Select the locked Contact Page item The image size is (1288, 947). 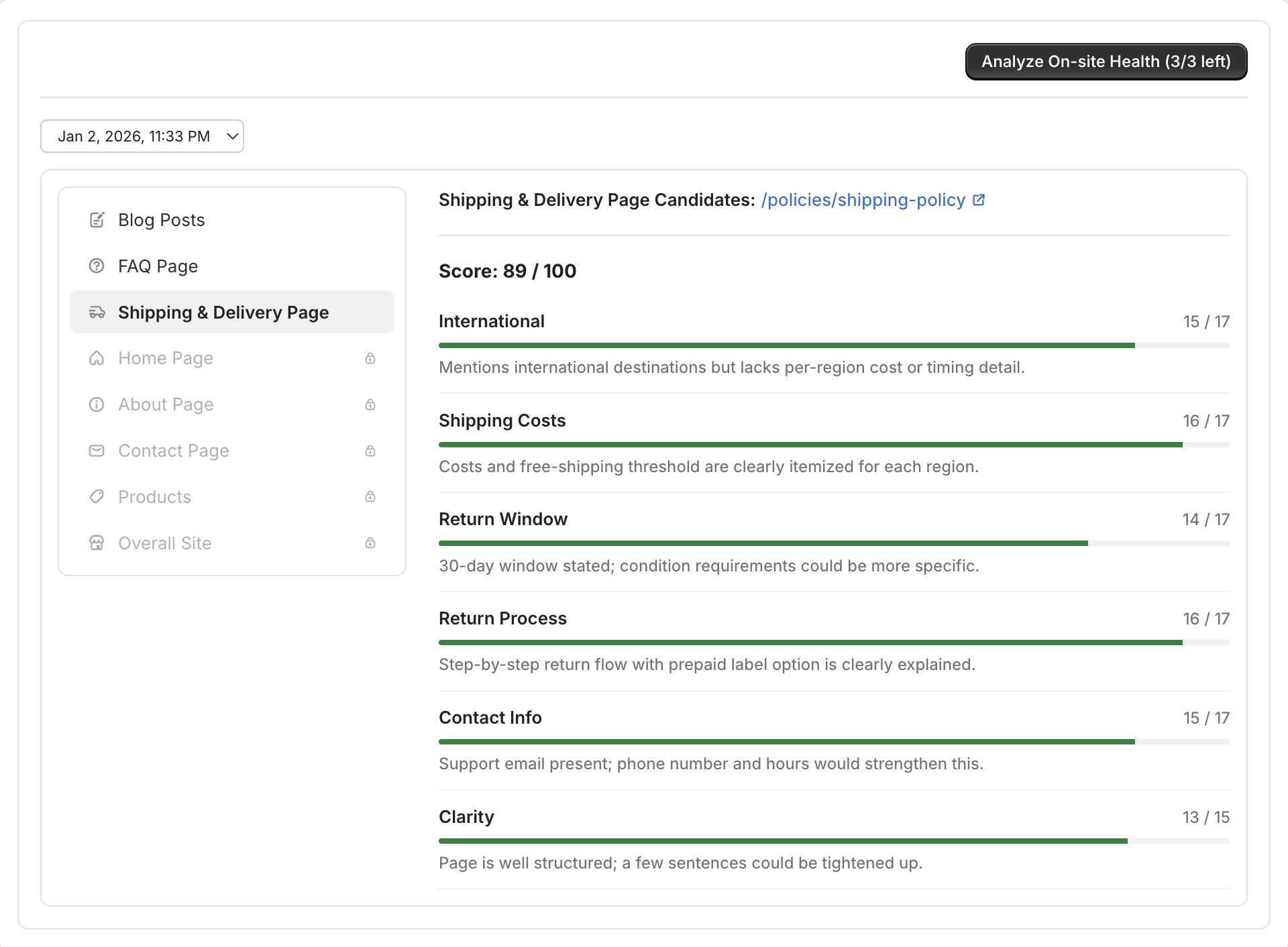click(232, 451)
